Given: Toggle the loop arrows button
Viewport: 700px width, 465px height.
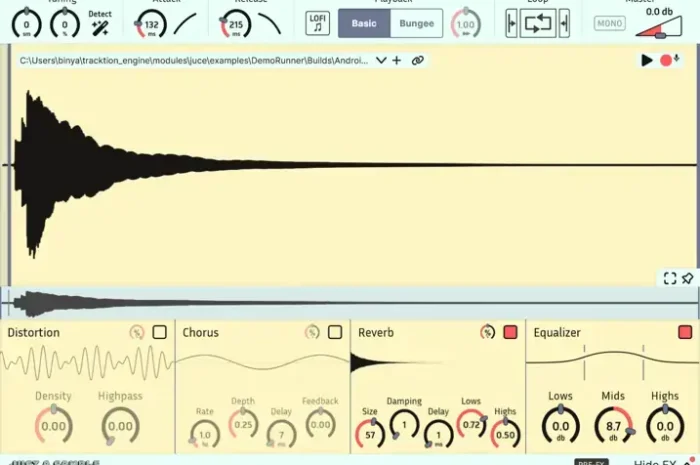Looking at the screenshot, I should tap(538, 23).
